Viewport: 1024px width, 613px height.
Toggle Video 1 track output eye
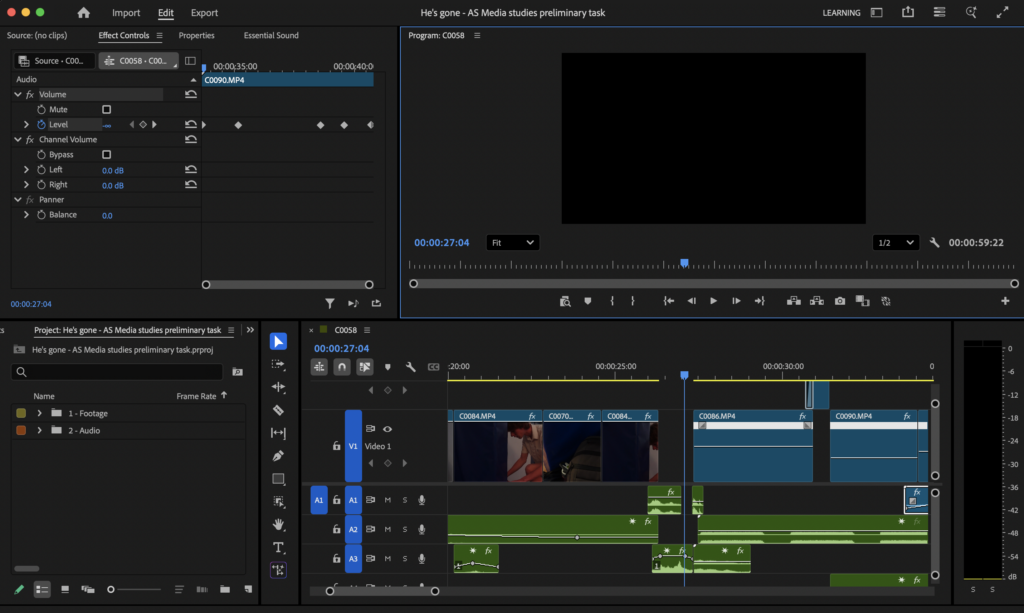coord(387,429)
